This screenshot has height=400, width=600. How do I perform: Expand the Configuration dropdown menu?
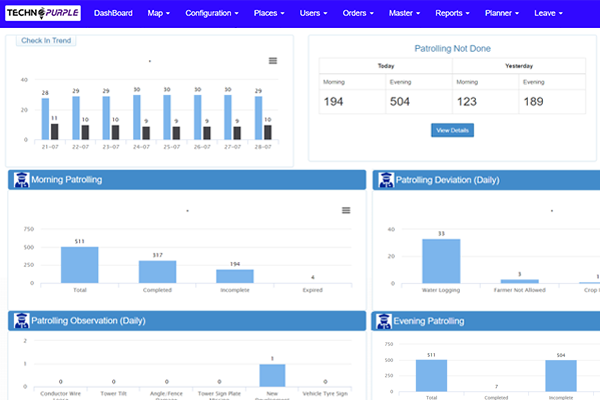click(x=212, y=13)
